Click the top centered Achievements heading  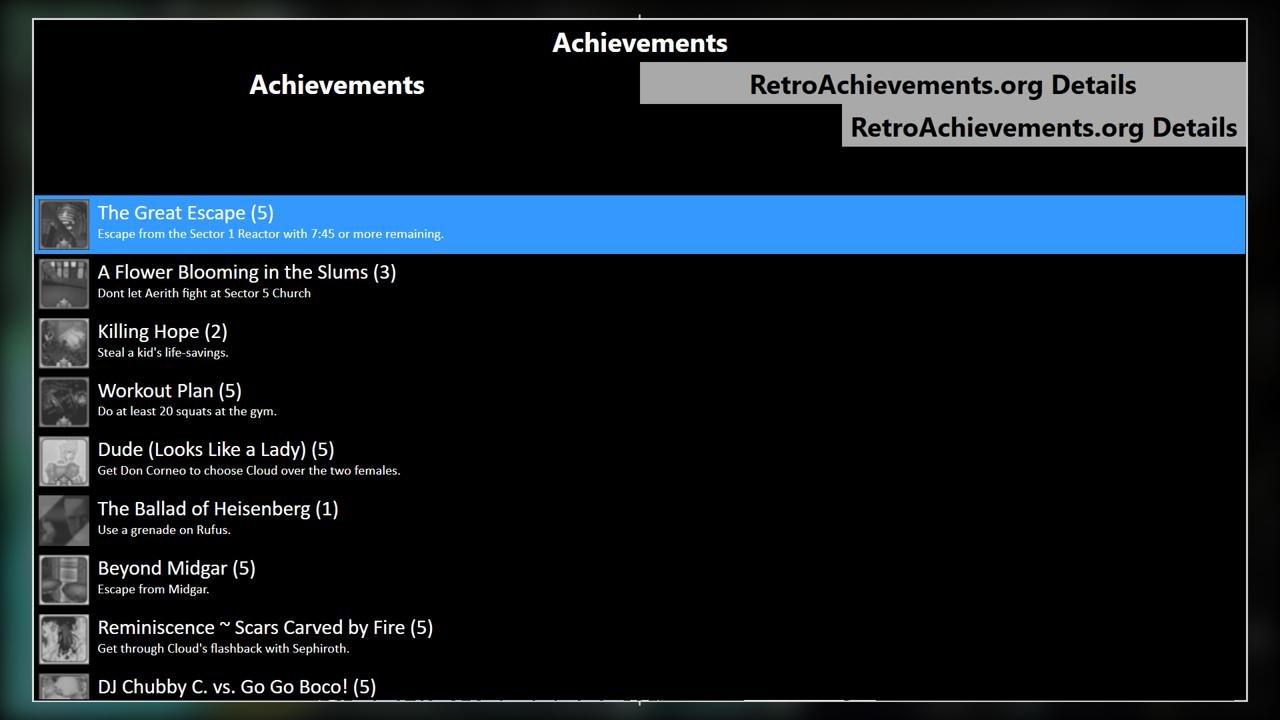pos(640,43)
